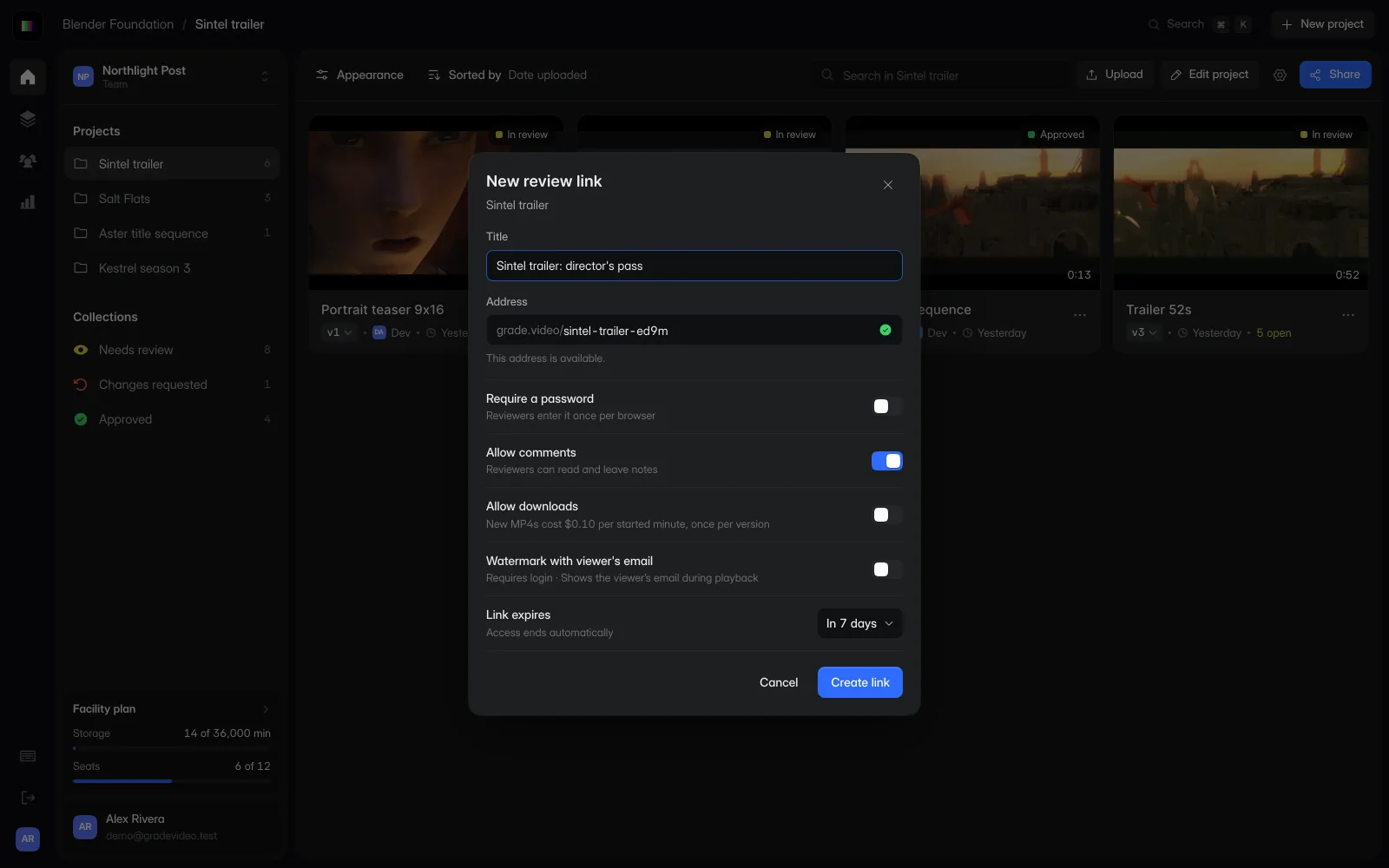Click the Upload button
The height and width of the screenshot is (868, 1389).
1115,75
